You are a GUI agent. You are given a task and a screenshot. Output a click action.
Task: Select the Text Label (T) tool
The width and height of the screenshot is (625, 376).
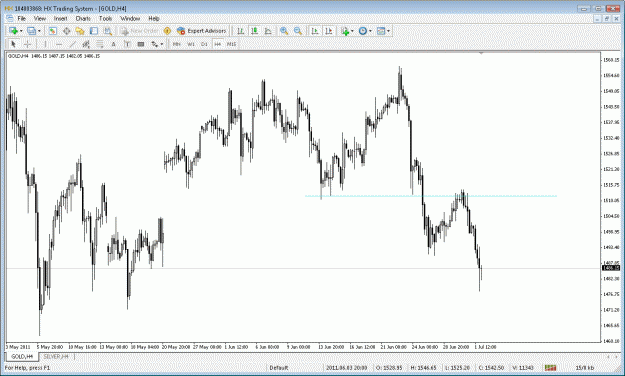(127, 44)
